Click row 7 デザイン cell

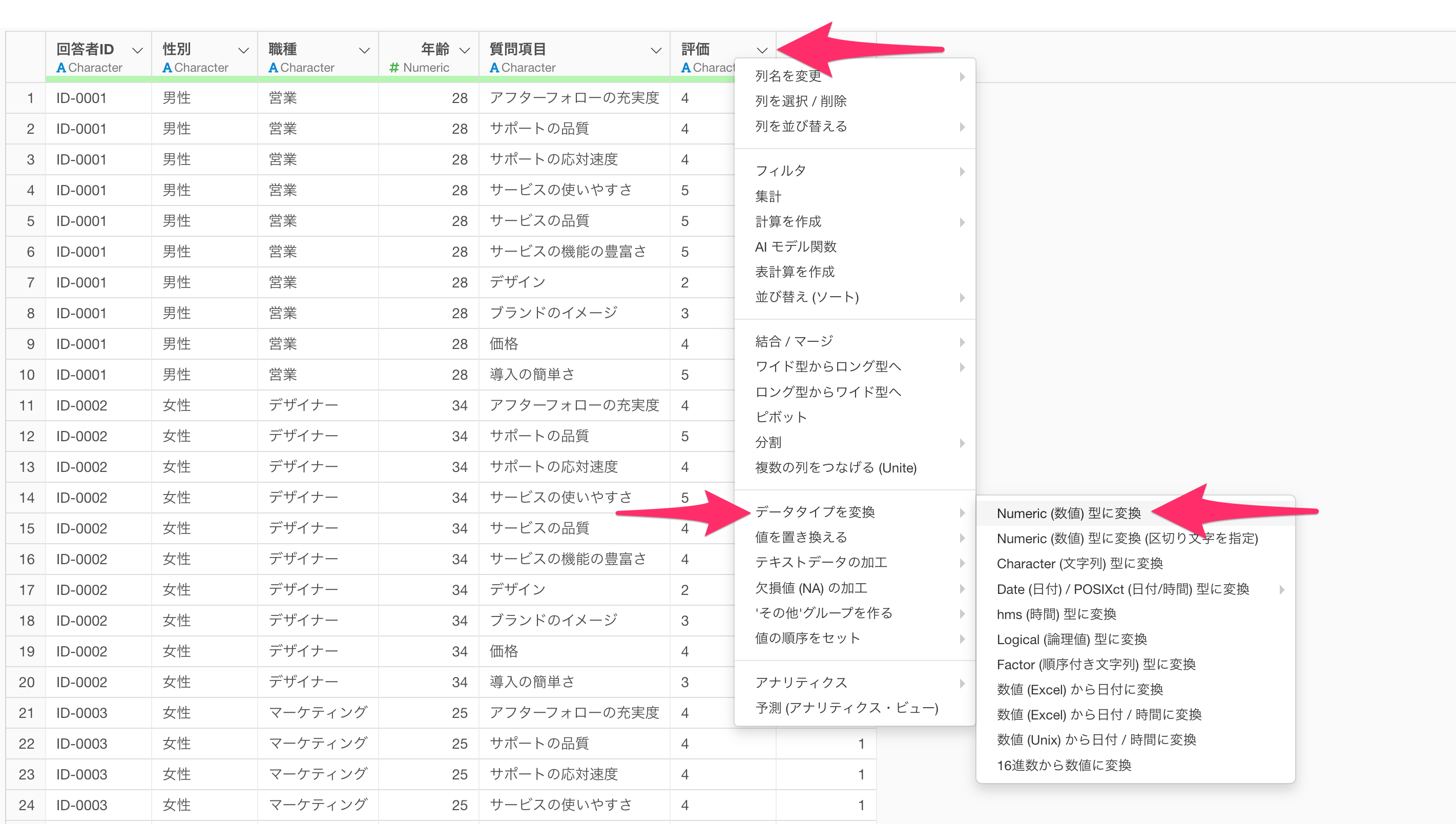pyautogui.click(x=517, y=282)
